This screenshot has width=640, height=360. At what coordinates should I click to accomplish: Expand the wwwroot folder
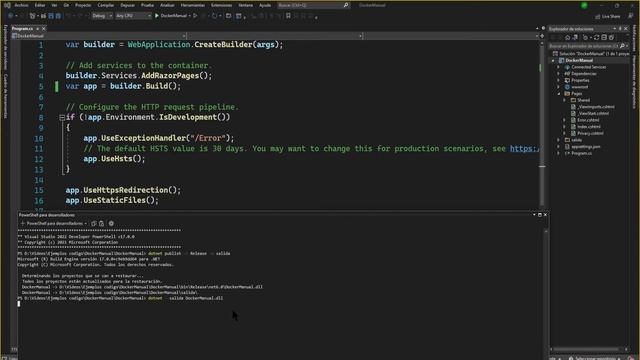559,87
